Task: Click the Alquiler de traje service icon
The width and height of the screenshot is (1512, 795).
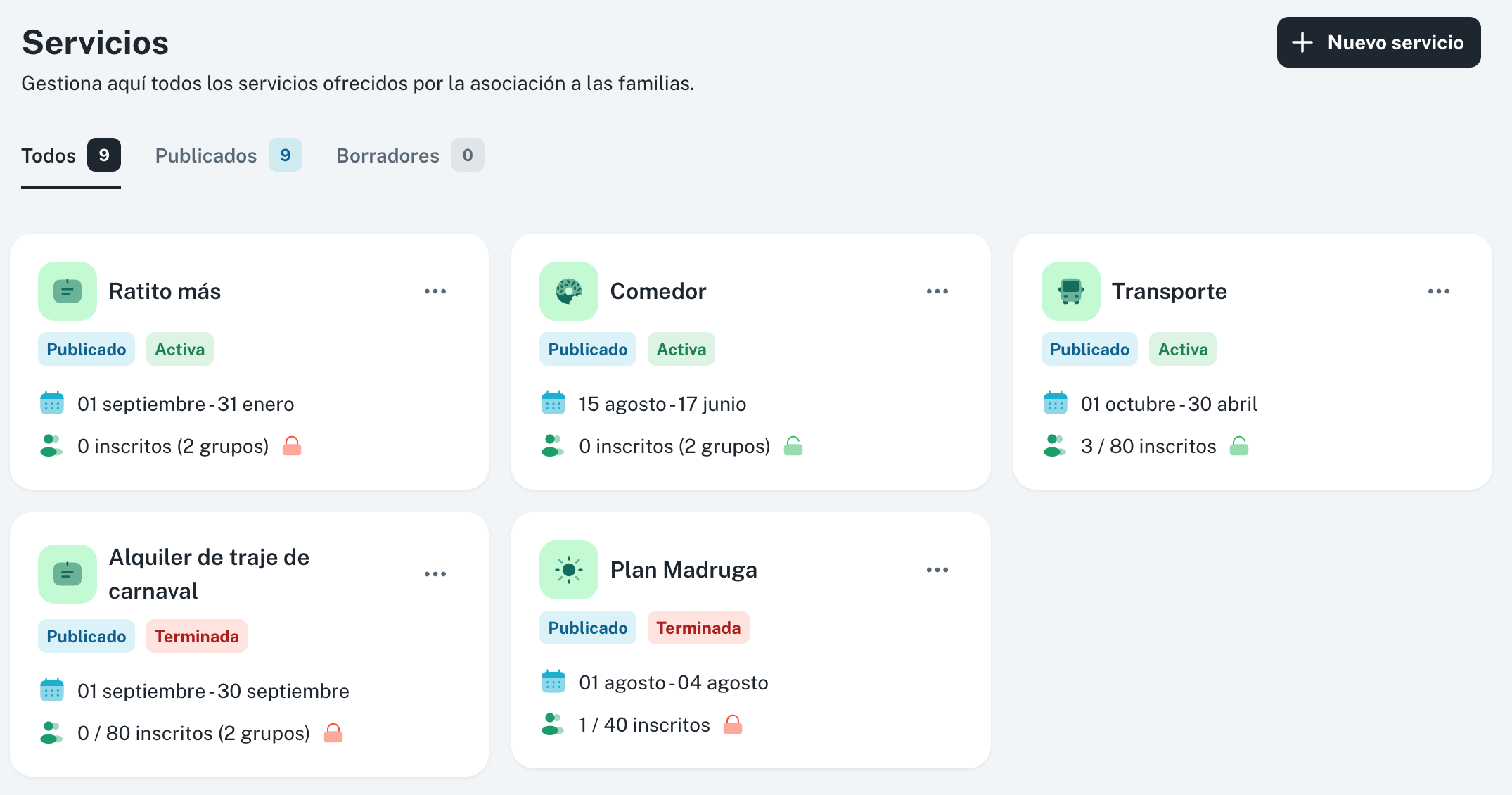Action: tap(68, 574)
